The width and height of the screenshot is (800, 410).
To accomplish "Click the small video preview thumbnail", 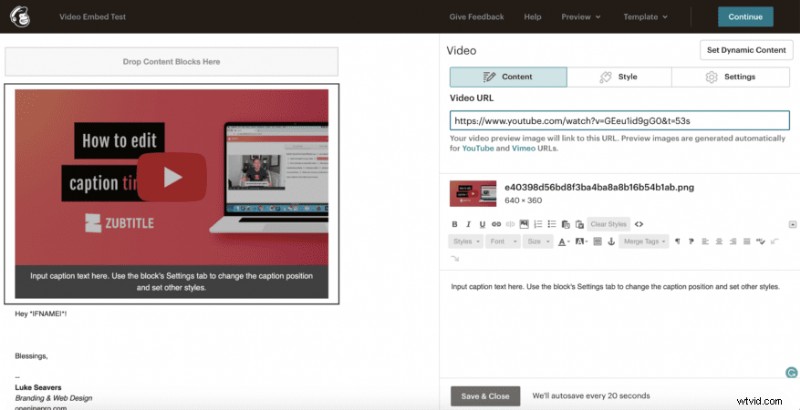I will (x=473, y=193).
